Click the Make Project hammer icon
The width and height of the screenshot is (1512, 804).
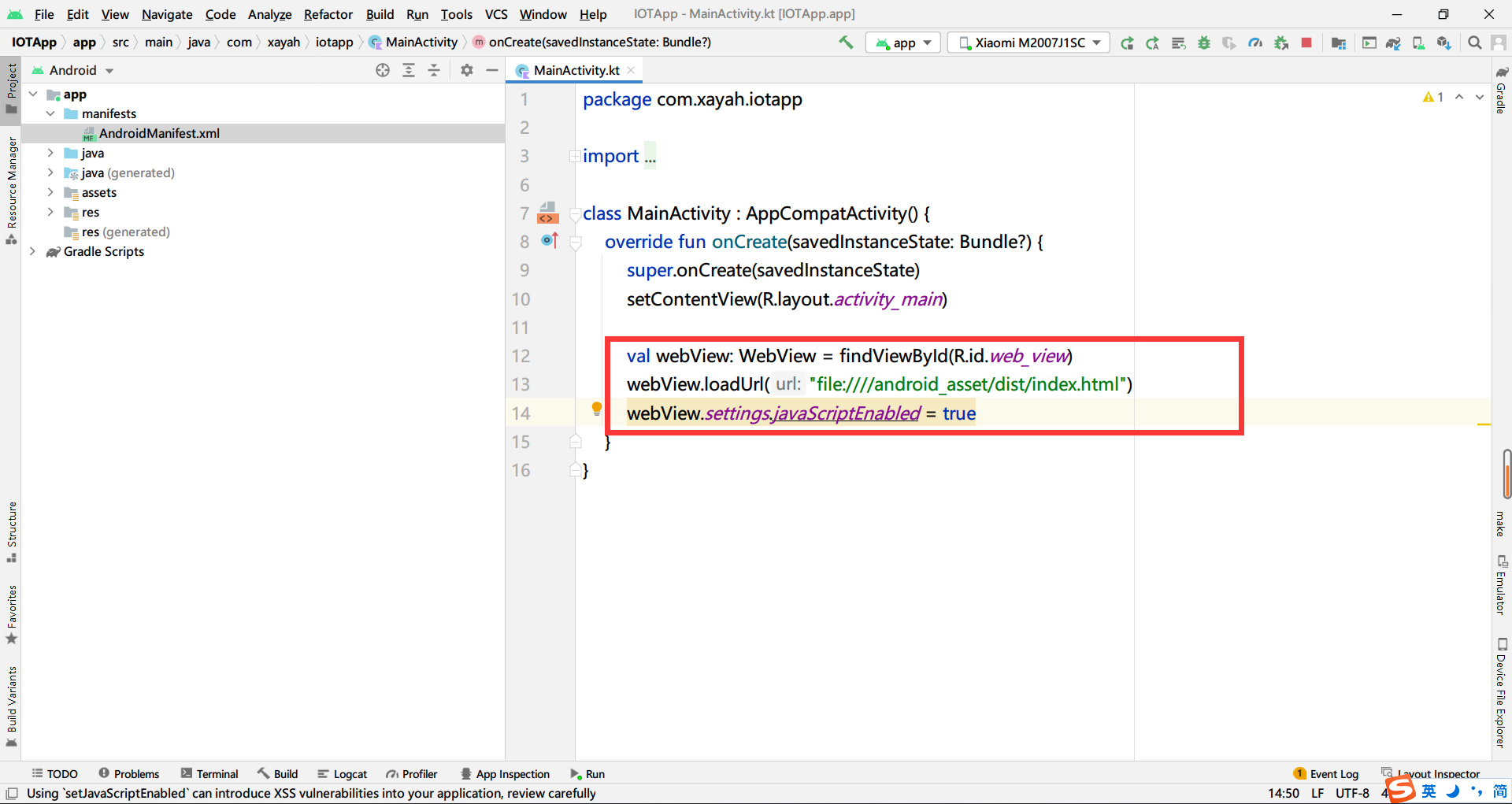point(846,43)
